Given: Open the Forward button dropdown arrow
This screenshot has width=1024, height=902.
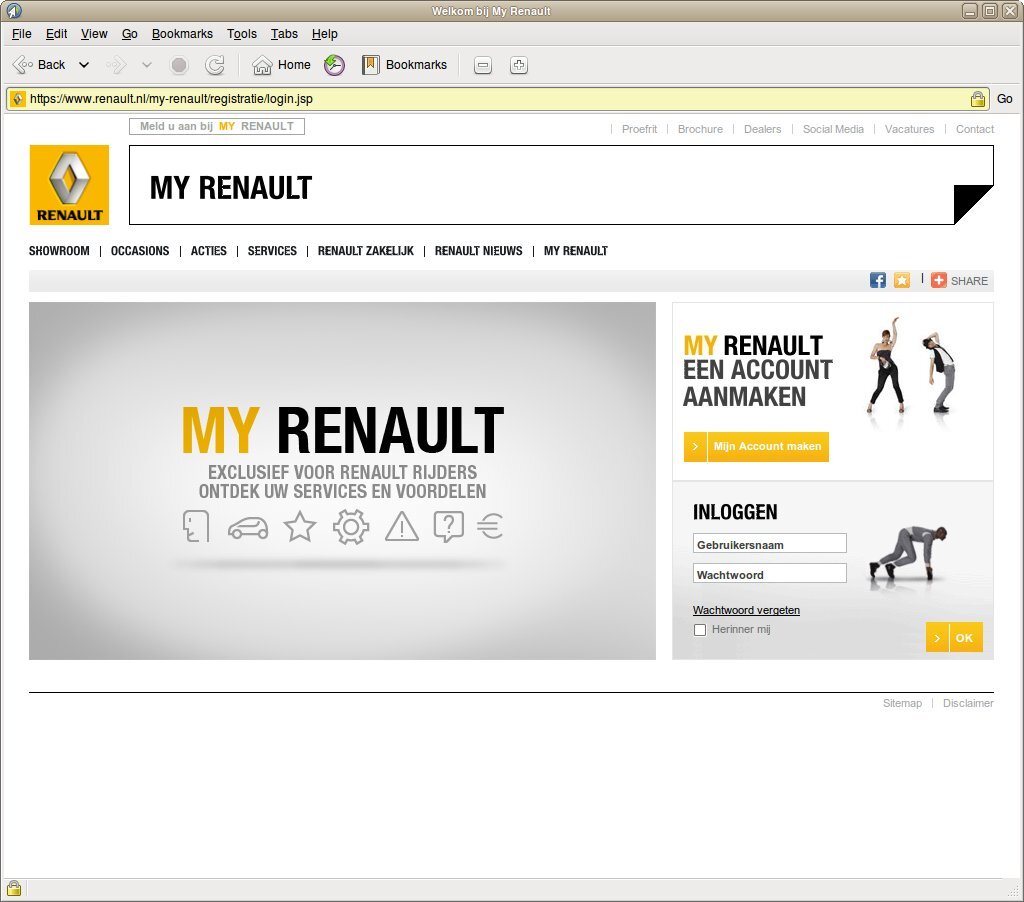Looking at the screenshot, I should click(x=146, y=64).
